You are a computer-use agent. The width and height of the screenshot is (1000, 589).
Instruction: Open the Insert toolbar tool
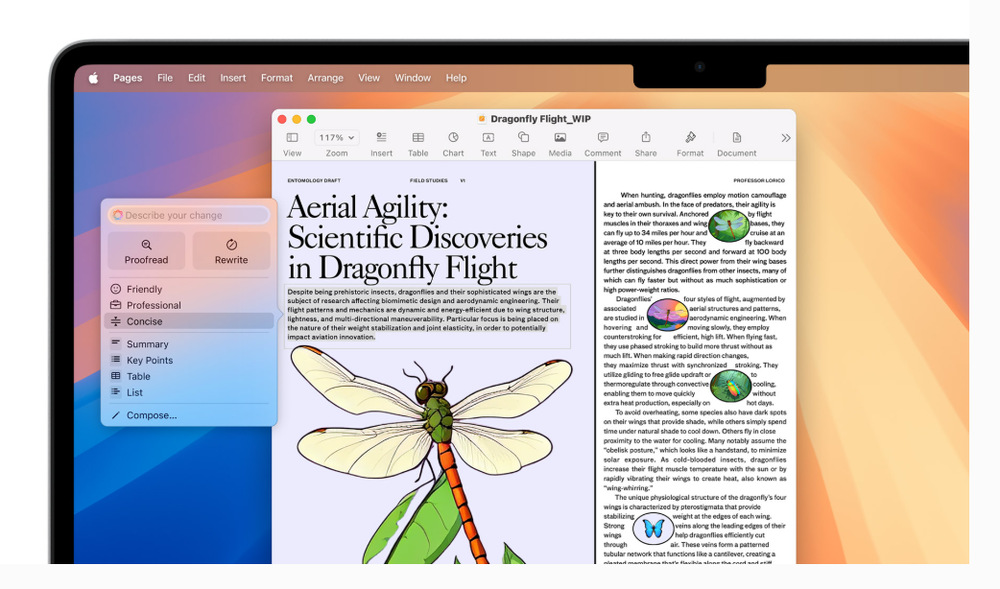pyautogui.click(x=381, y=138)
